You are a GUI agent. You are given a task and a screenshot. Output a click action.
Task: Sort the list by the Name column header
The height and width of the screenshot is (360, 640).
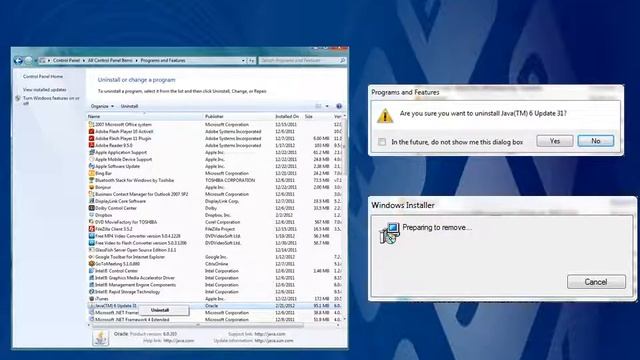145,117
